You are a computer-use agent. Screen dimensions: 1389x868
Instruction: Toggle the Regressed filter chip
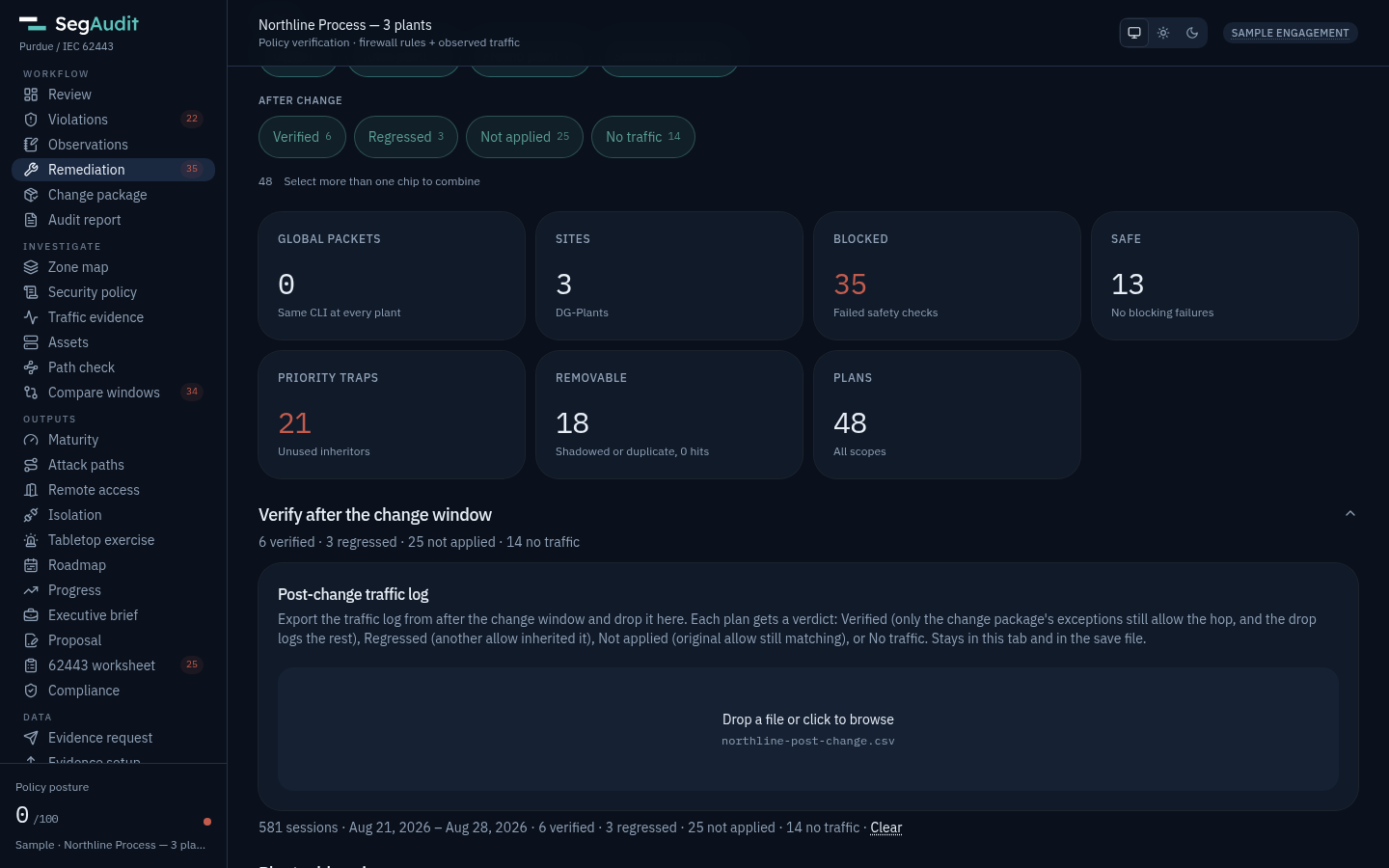406,137
